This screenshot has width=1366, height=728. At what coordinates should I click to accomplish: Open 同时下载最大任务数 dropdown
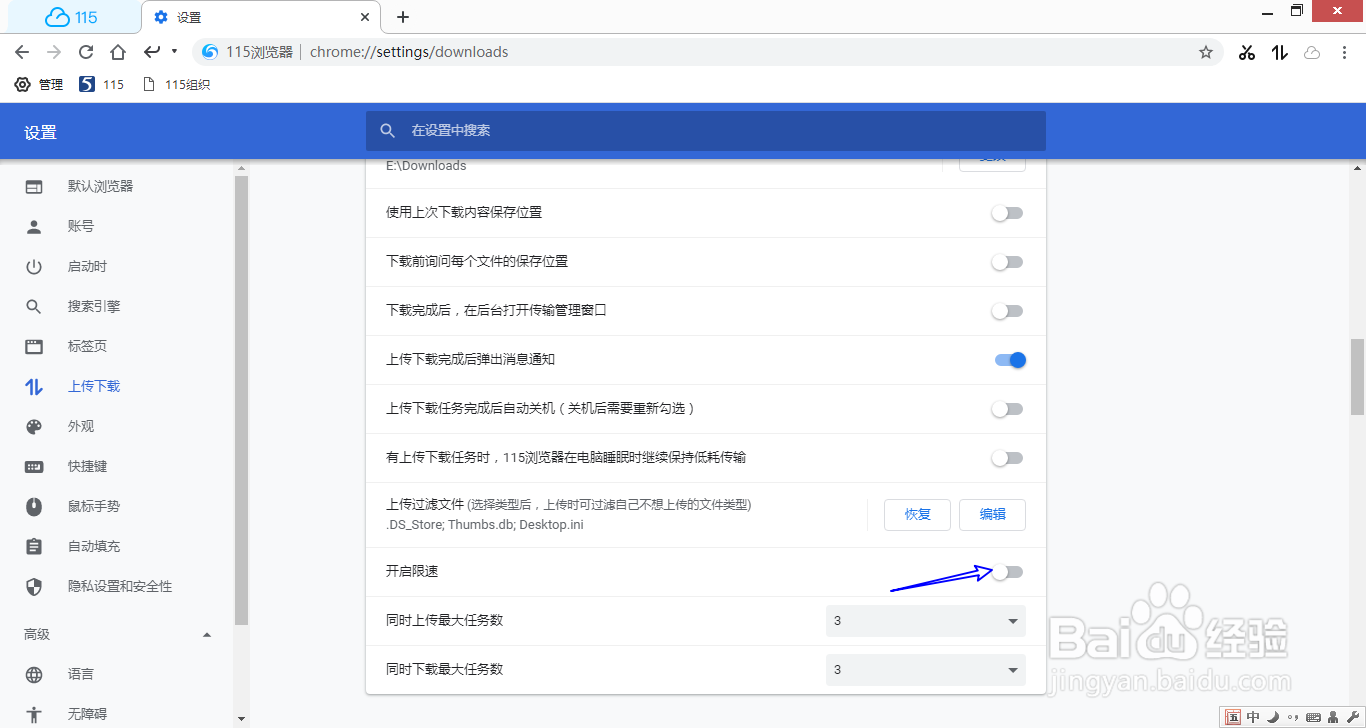point(924,669)
